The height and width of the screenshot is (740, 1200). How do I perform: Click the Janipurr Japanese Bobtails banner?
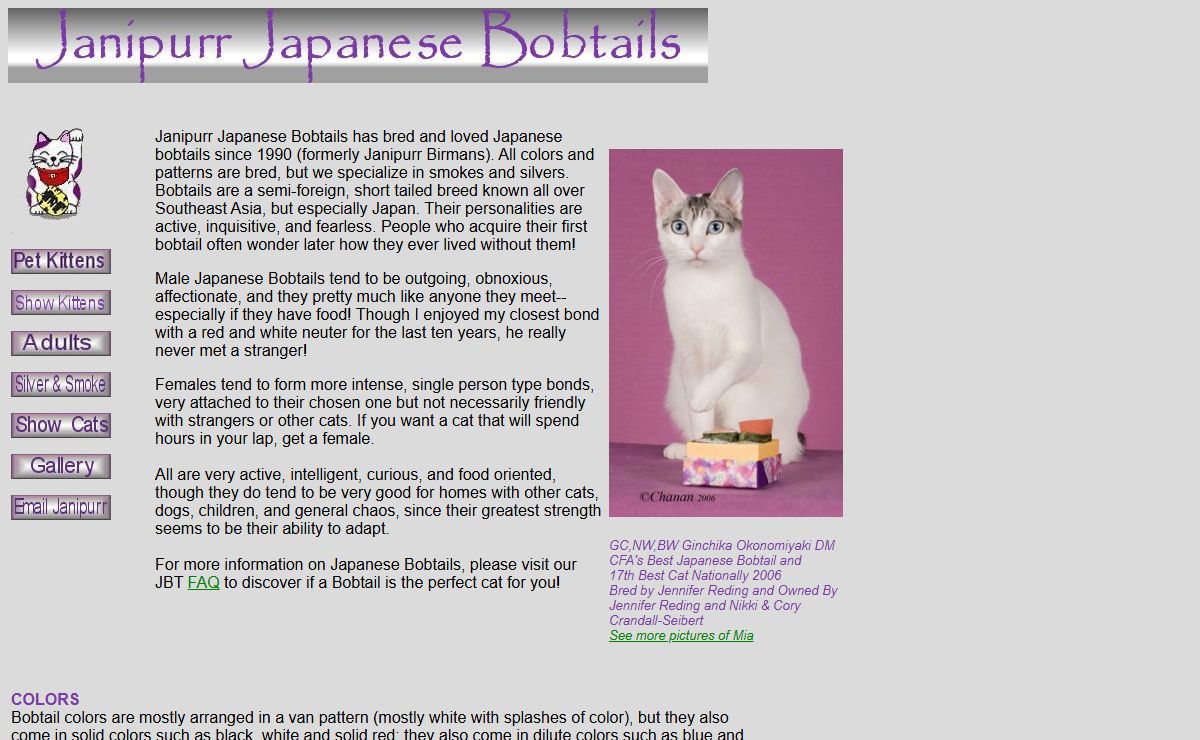tap(358, 46)
